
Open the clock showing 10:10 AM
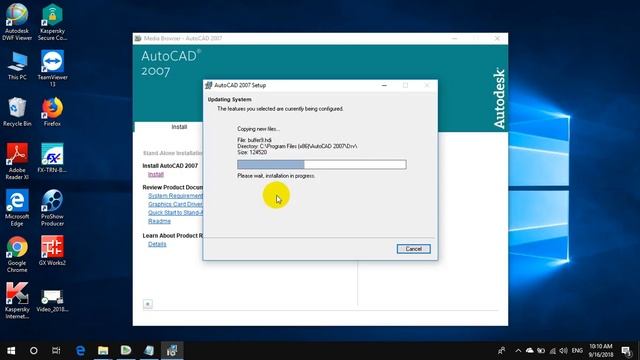(x=600, y=351)
